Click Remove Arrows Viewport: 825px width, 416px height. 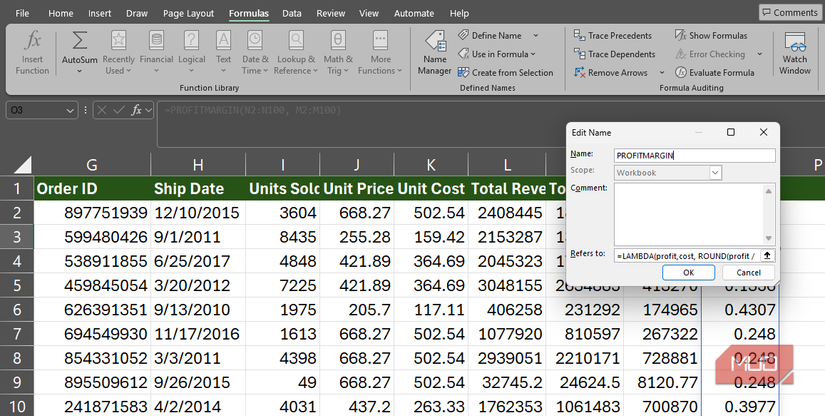point(611,73)
